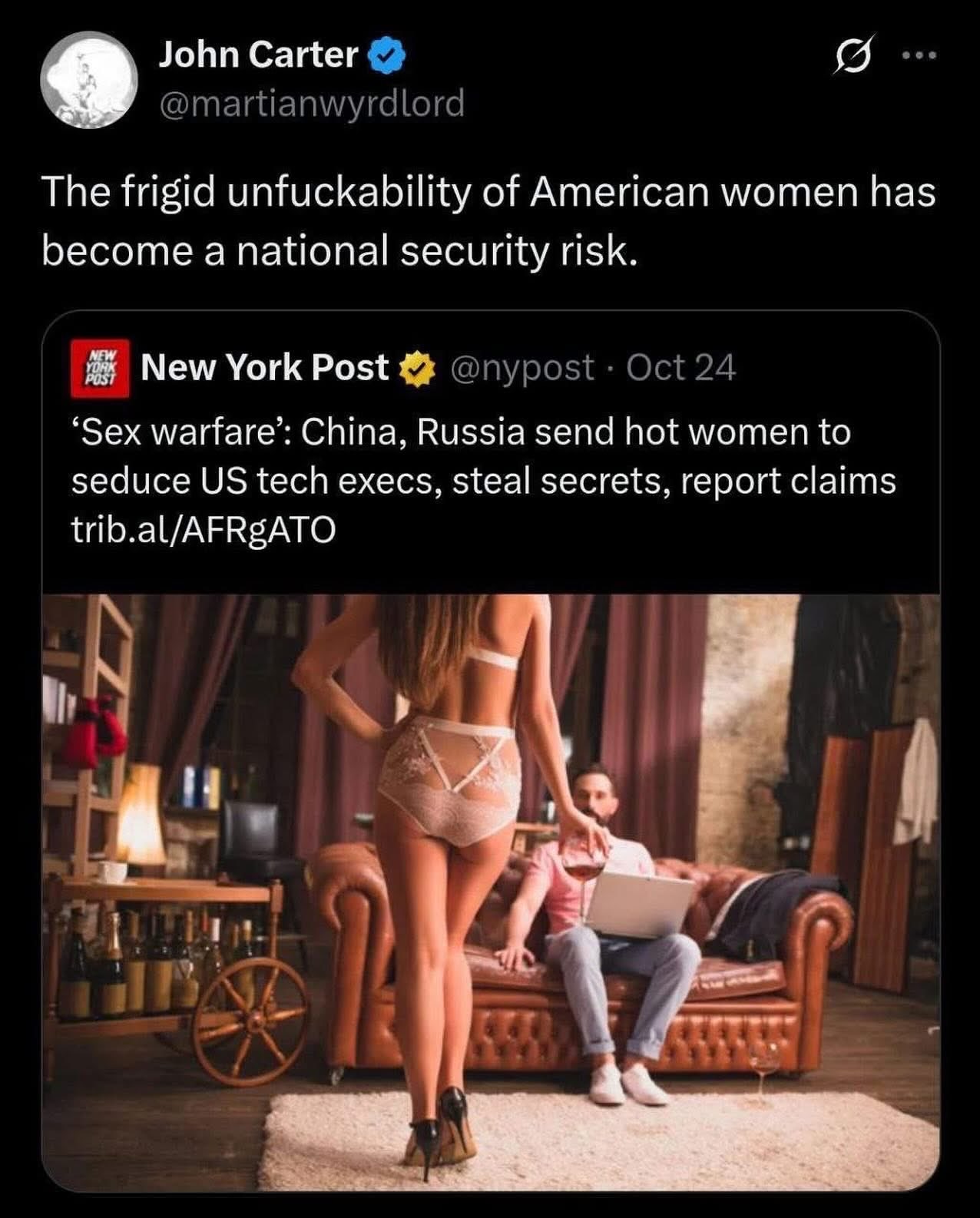Open the John Carter display name link
The height and width of the screenshot is (1218, 980).
tap(259, 55)
